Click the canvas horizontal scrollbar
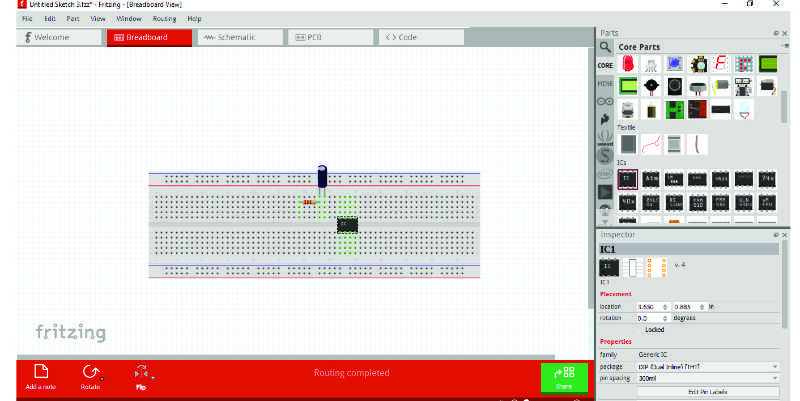This screenshot has height=401, width=800. tap(286, 357)
